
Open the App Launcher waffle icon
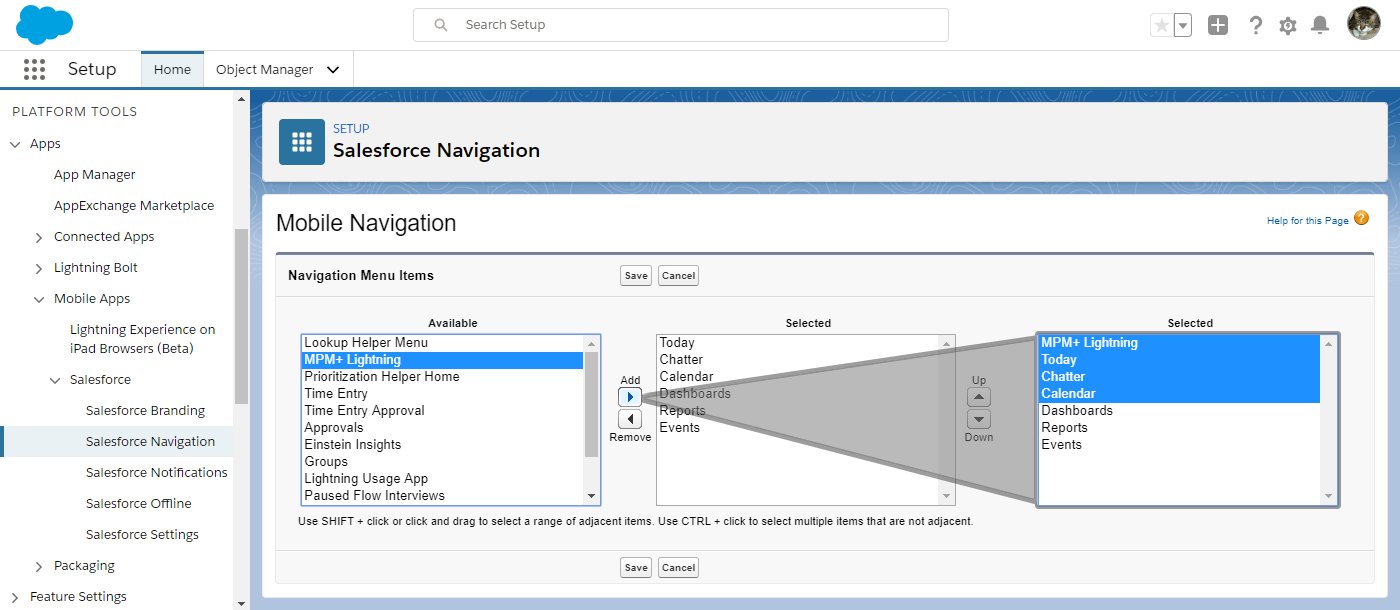[34, 68]
